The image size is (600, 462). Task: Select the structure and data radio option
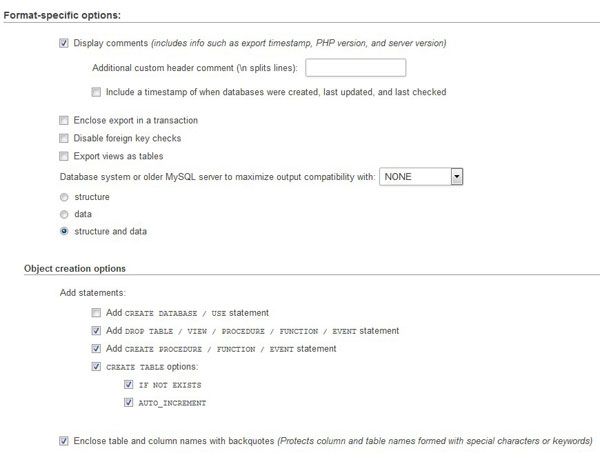(x=65, y=232)
